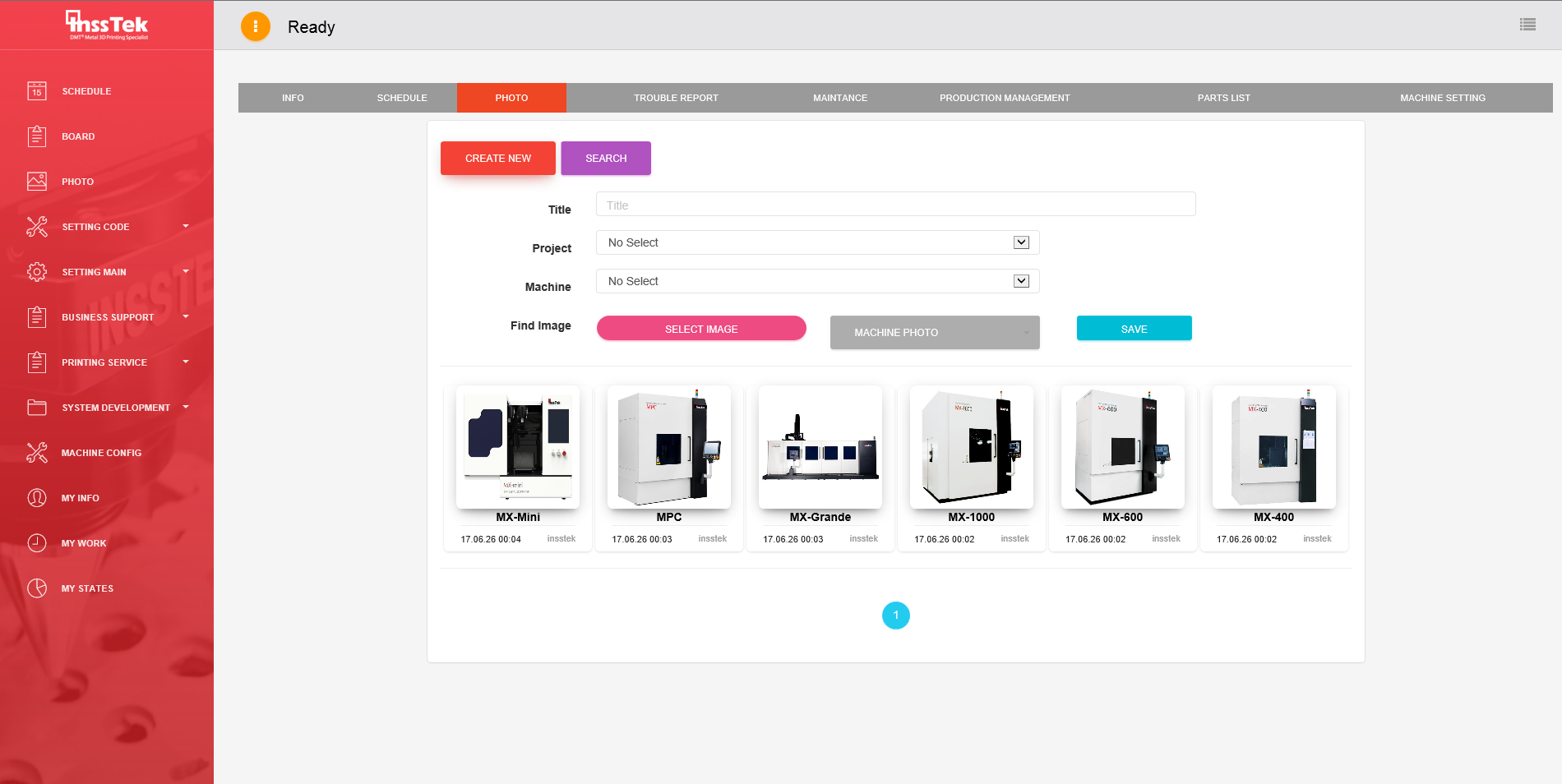Expand the Machine Photo type dropdown
Viewport: 1562px width, 784px height.
click(934, 333)
